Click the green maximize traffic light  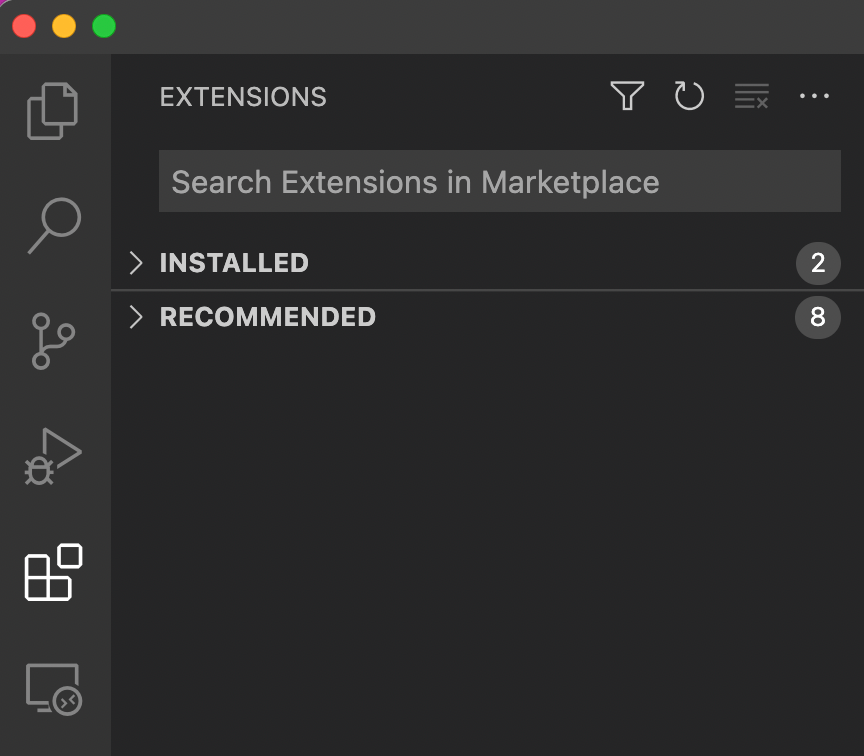tap(103, 27)
